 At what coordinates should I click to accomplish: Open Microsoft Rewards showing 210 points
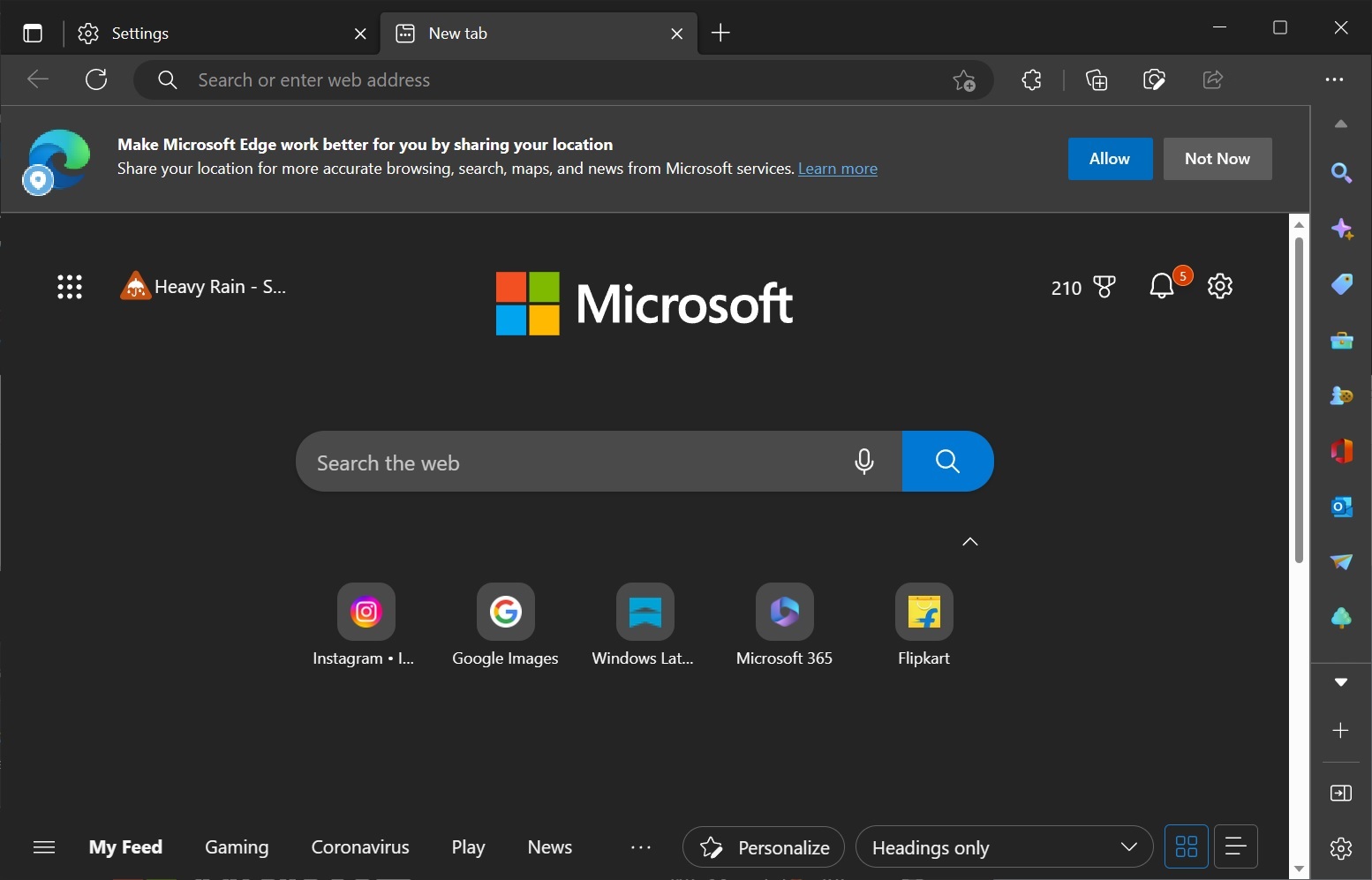pos(1083,287)
